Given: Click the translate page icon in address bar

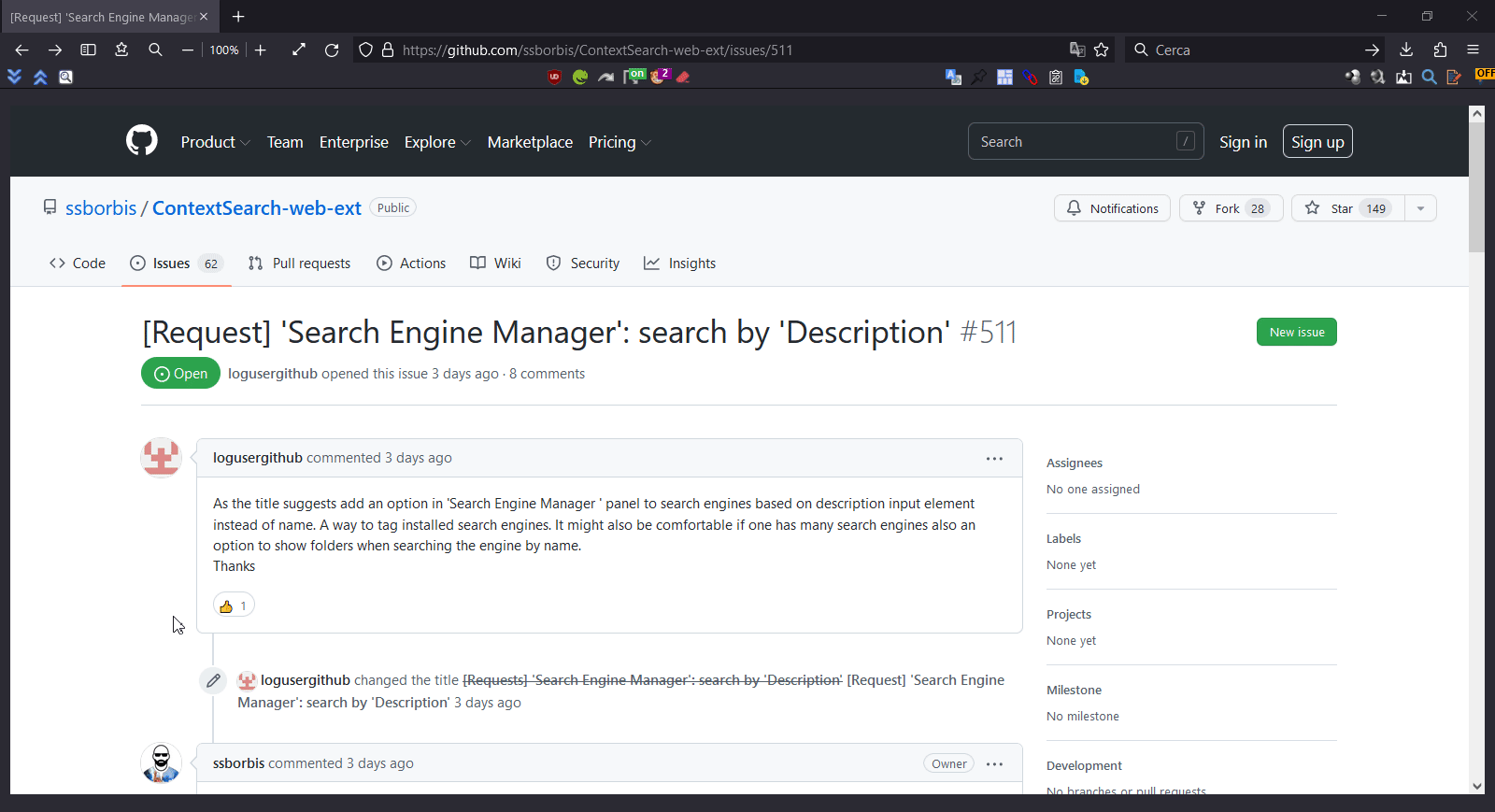Looking at the screenshot, I should click(x=1077, y=50).
